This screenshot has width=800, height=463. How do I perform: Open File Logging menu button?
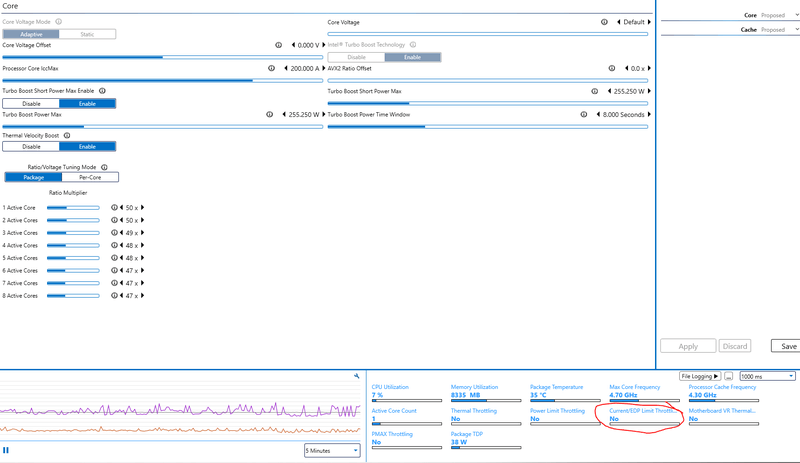(x=699, y=376)
